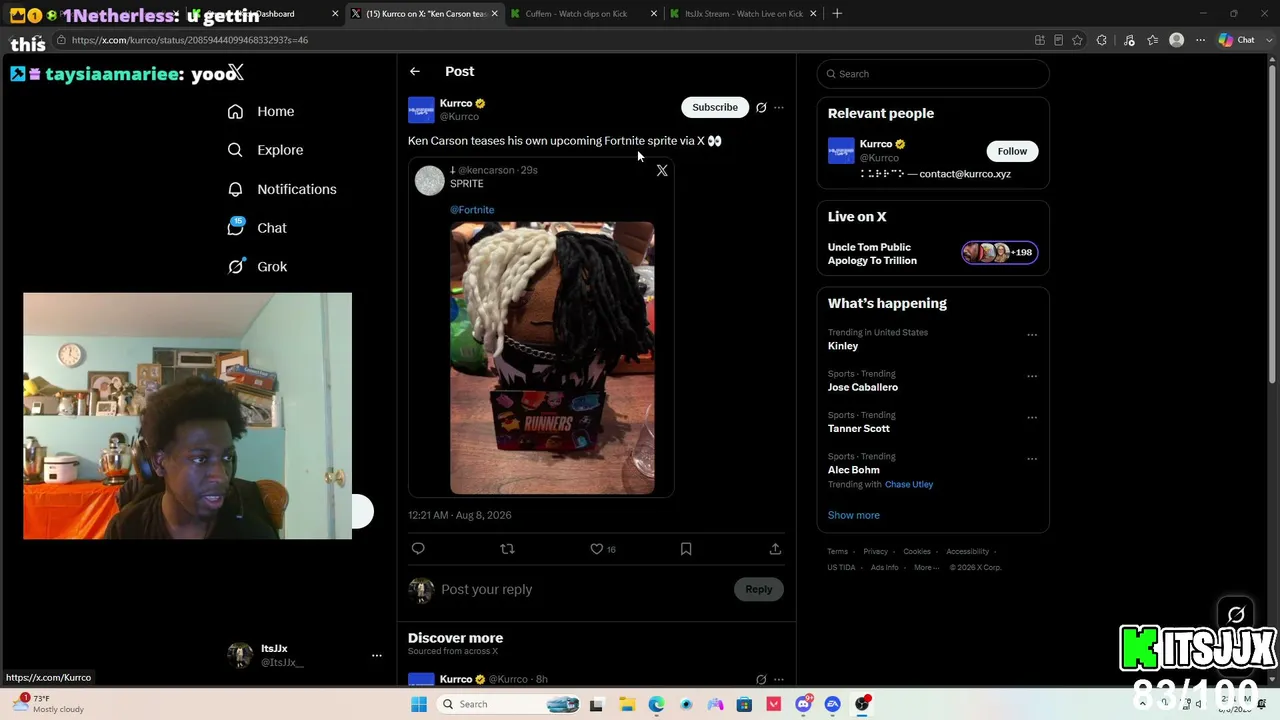The height and width of the screenshot is (720, 1280).
Task: Switch to the Kurrco on X tab
Action: click(x=424, y=14)
